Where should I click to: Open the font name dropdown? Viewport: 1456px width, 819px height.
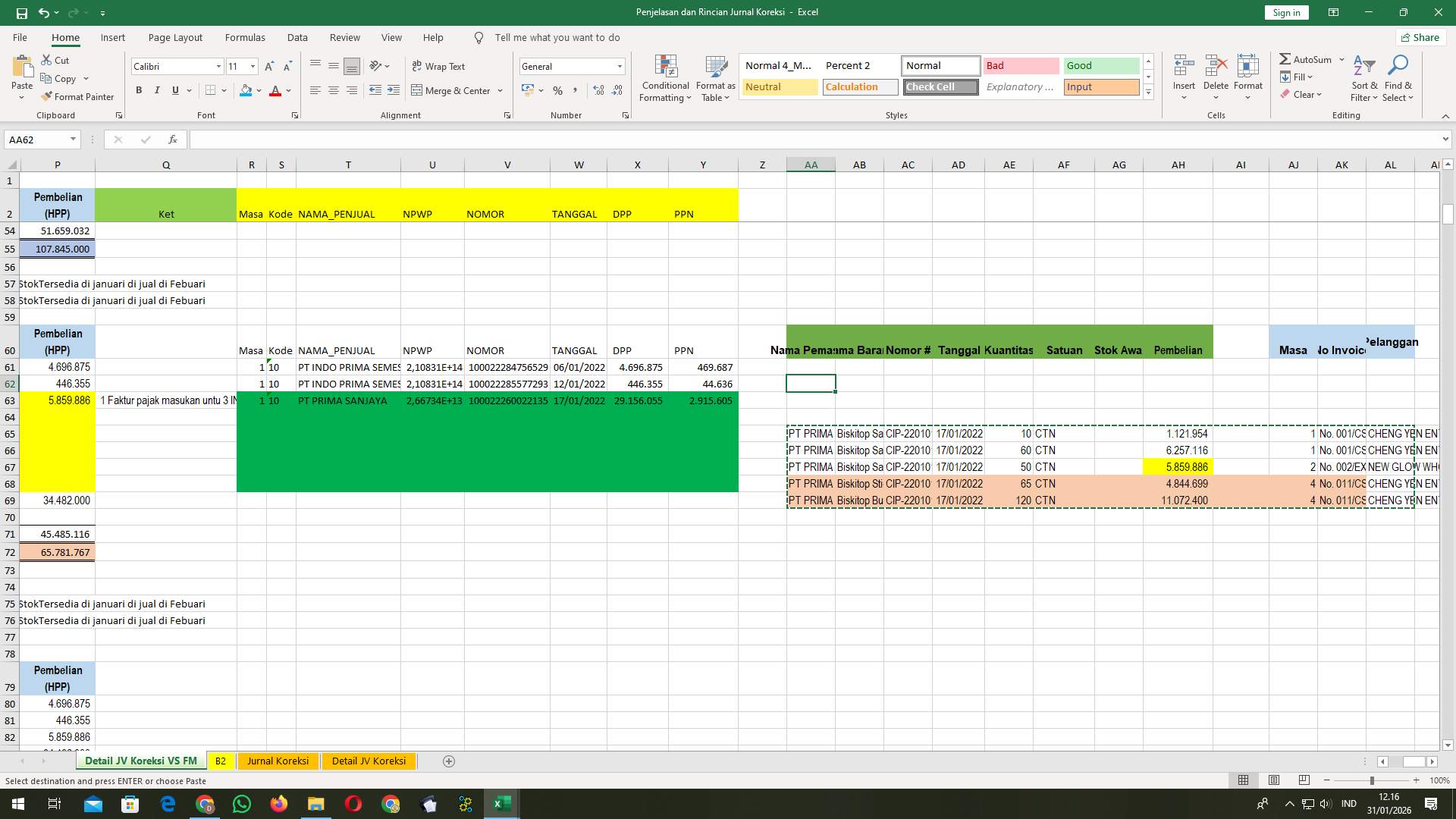[x=218, y=66]
